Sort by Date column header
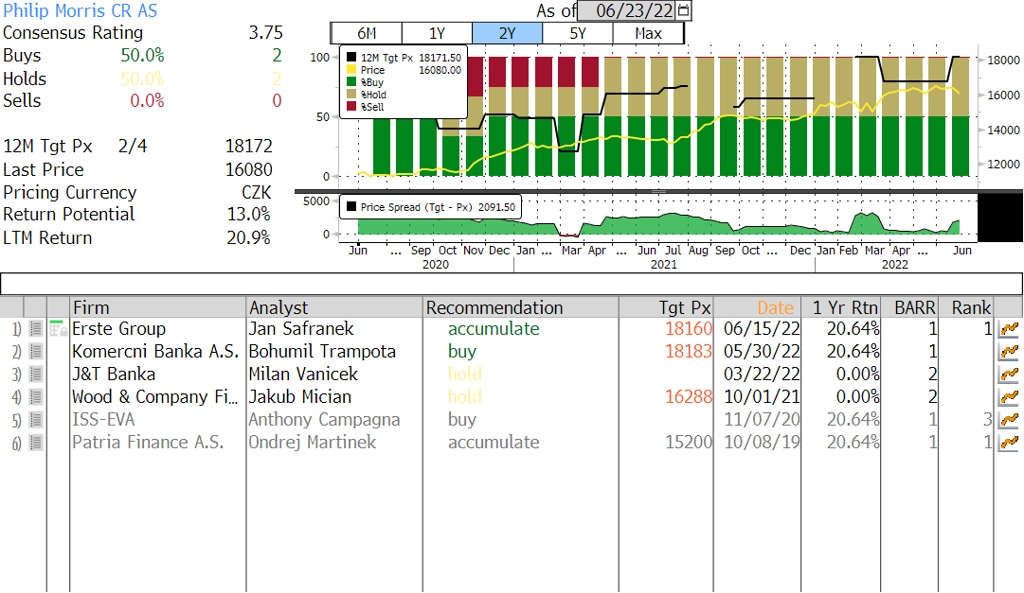Screen dimensions: 1024x593 (x=758, y=308)
